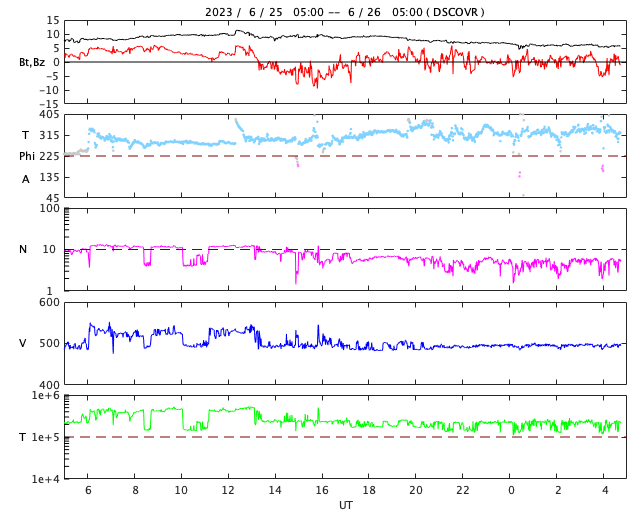Click the 'UT' label under the time axis
Viewport: 640px width, 512px height.
tap(345, 505)
